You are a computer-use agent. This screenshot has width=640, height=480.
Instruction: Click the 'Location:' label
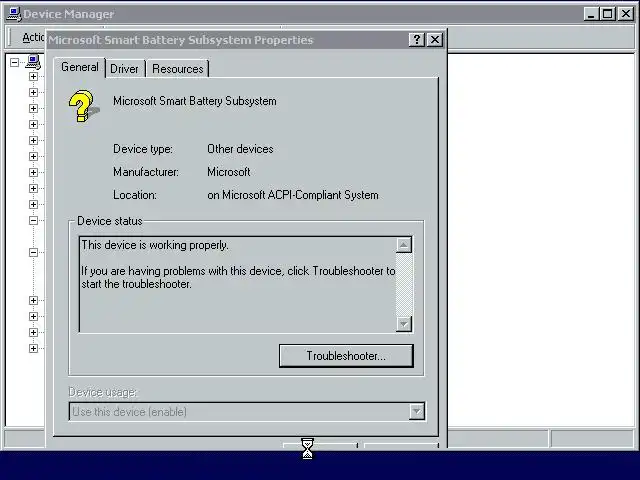[135, 195]
